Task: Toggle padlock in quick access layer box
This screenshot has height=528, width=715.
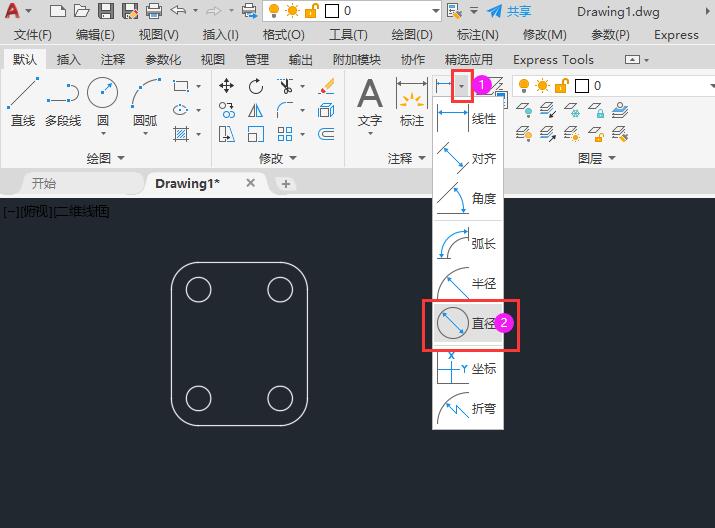Action: (x=312, y=10)
